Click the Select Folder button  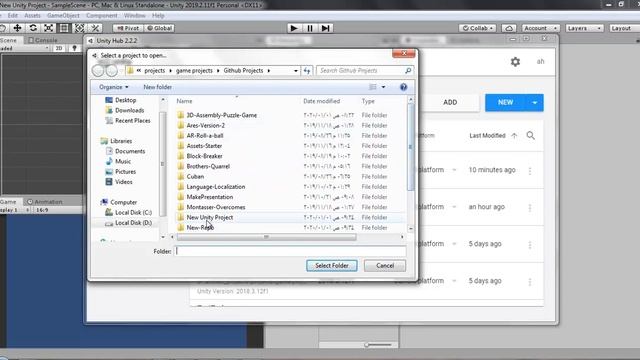click(332, 266)
